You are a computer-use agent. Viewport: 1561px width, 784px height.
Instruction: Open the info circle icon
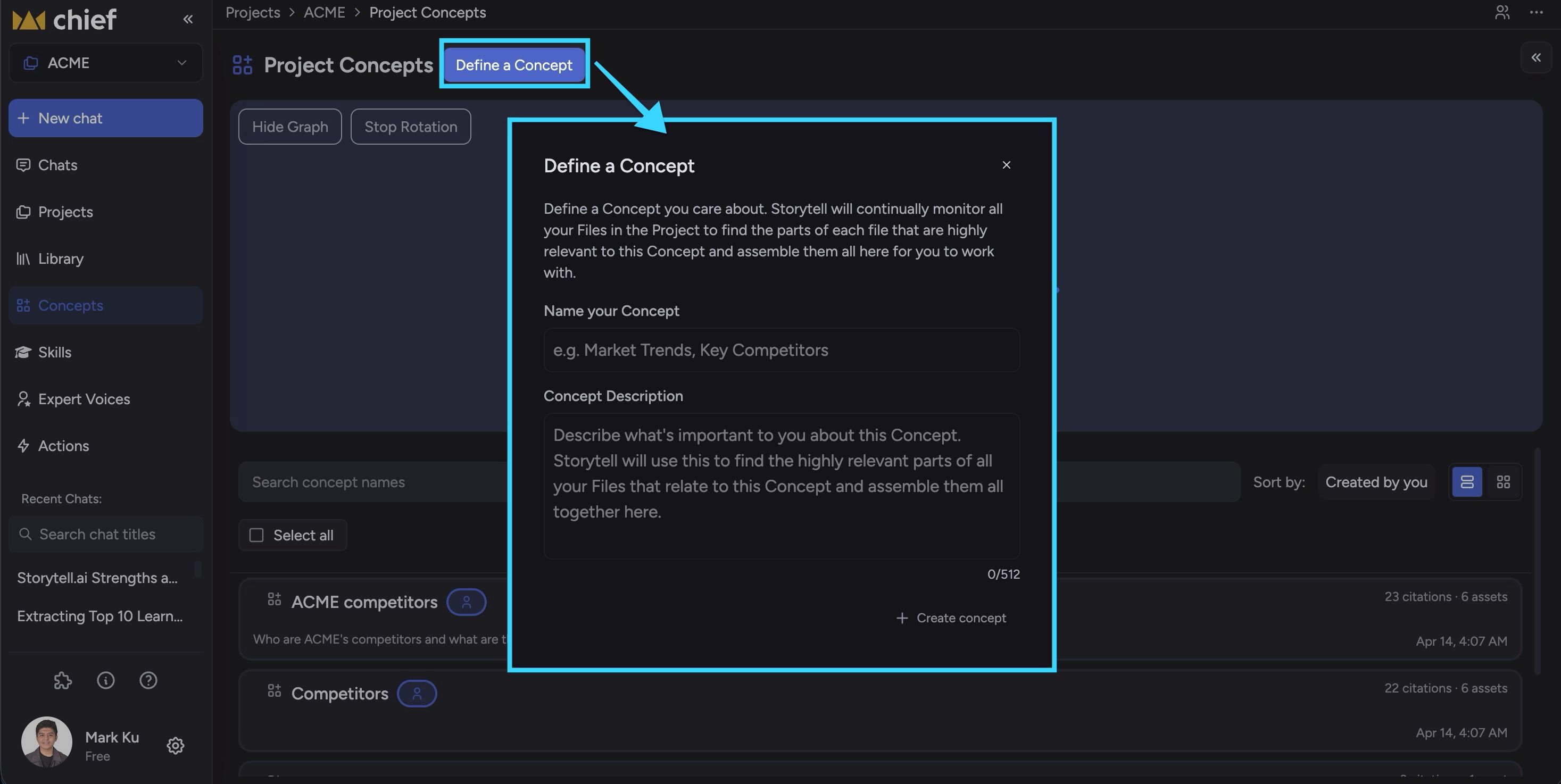(x=106, y=680)
